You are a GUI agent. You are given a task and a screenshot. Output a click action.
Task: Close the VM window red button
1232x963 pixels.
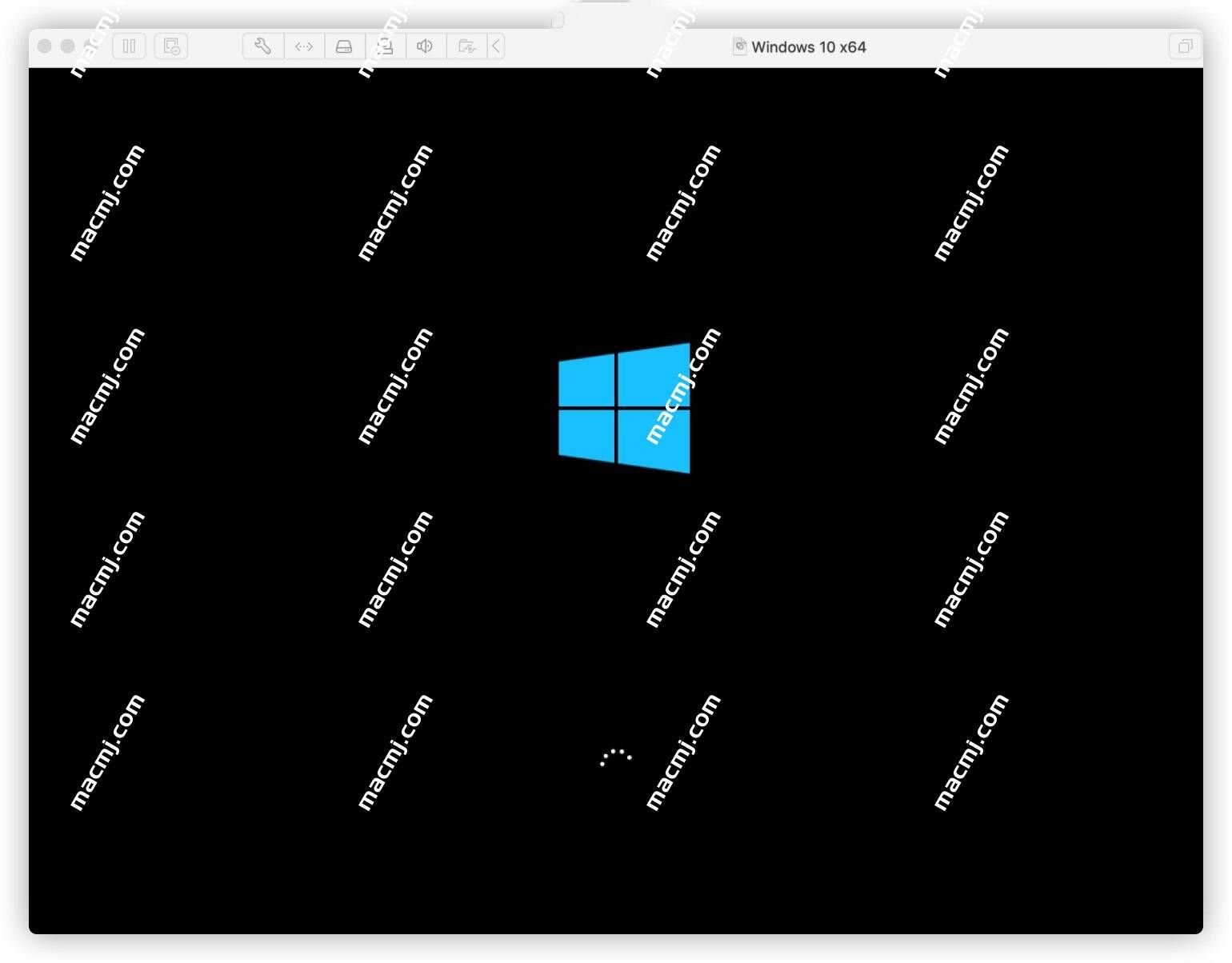point(45,46)
